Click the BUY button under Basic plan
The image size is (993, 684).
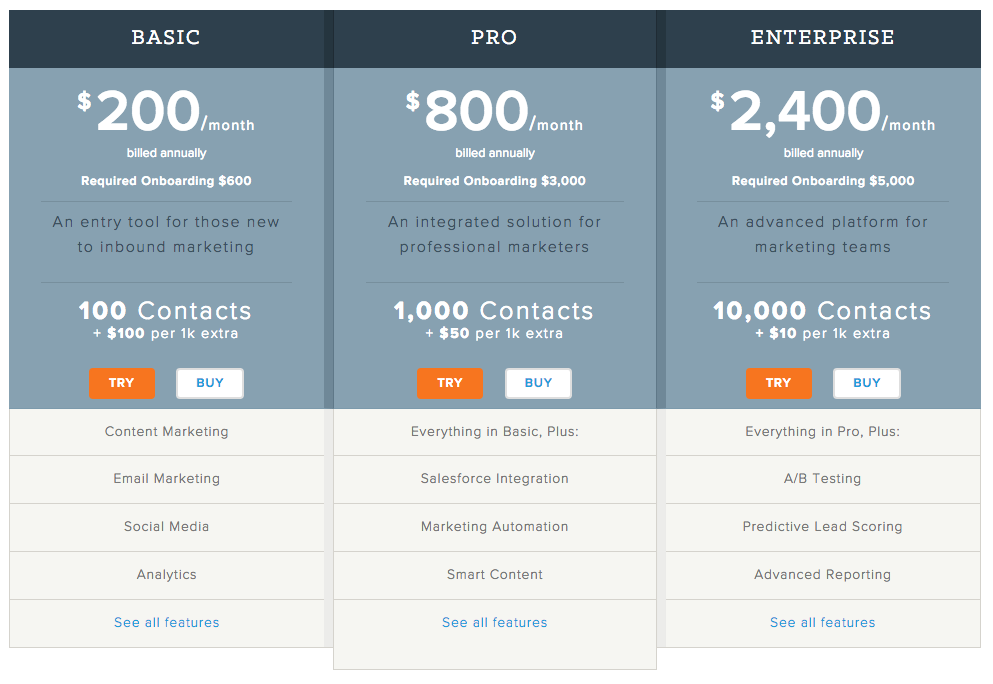210,383
